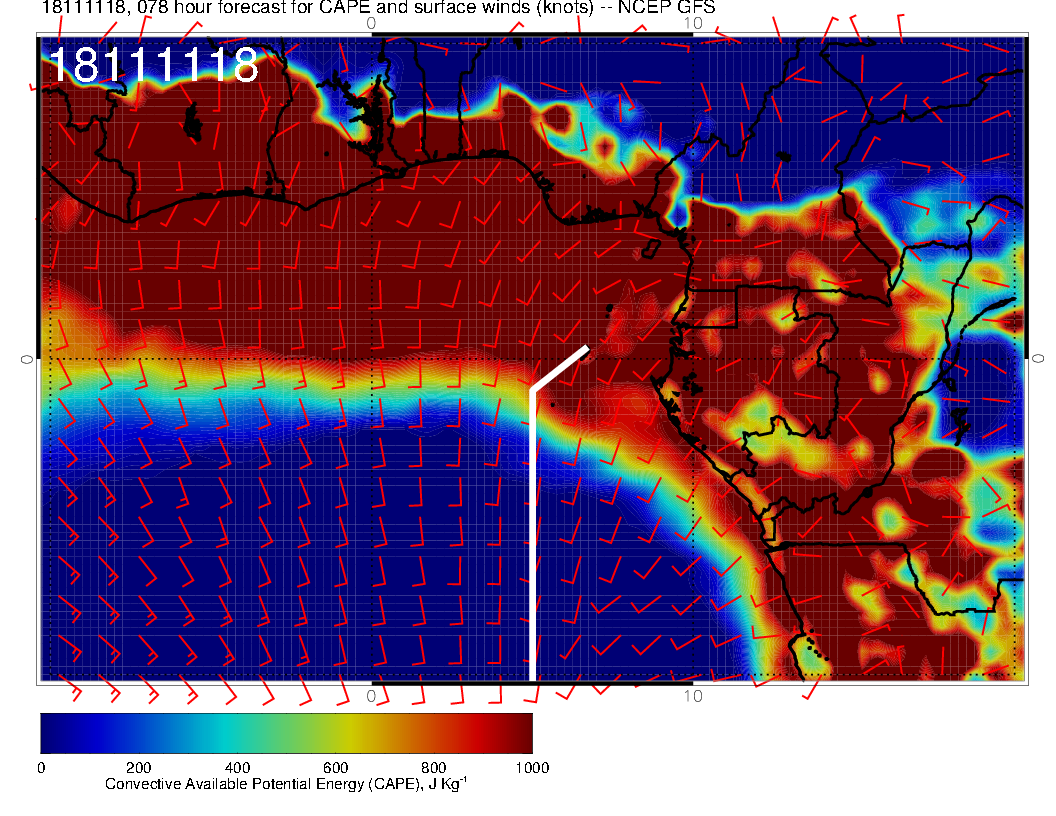Click the bend where the white lines meet

(x=533, y=390)
